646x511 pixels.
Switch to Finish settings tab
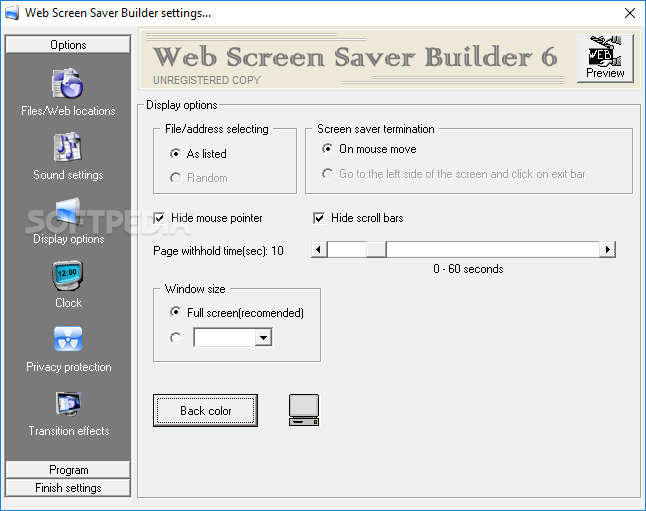pos(68,488)
